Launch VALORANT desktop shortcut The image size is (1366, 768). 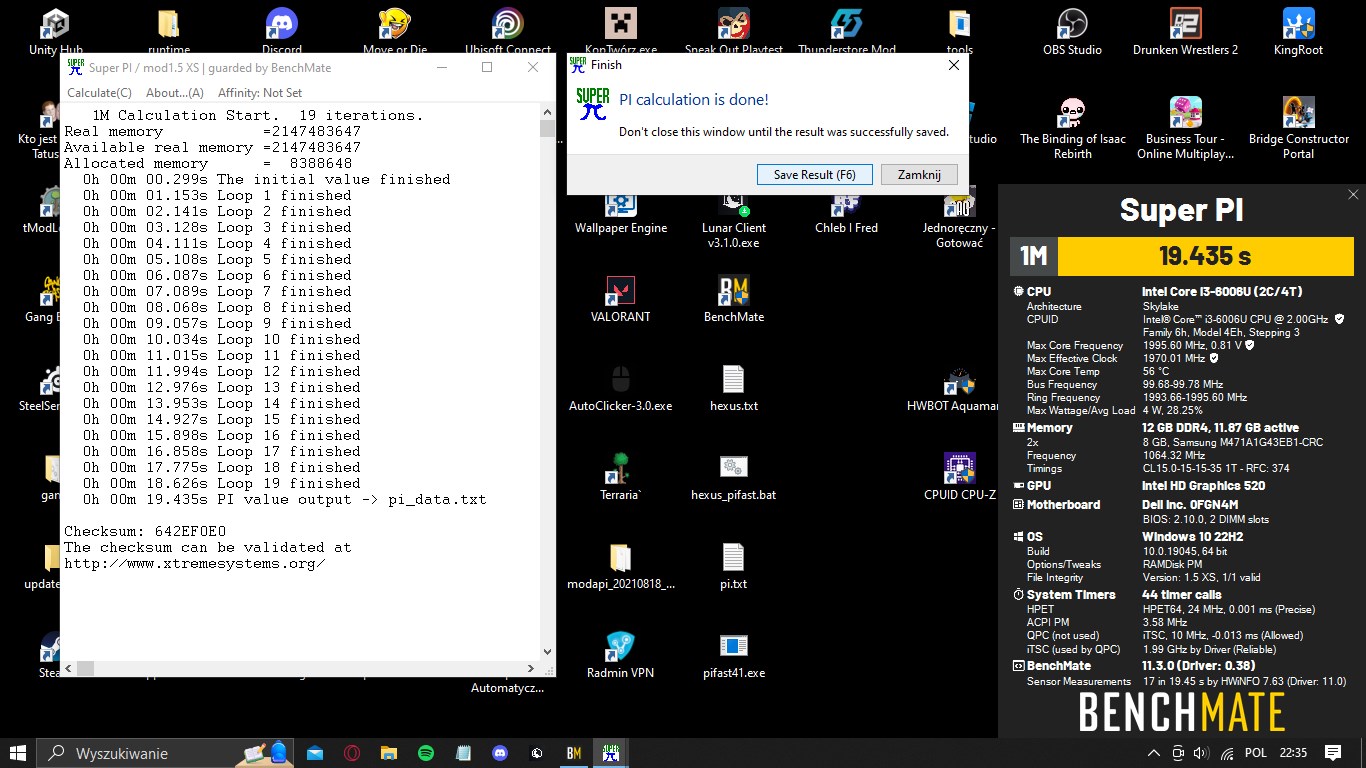point(621,299)
